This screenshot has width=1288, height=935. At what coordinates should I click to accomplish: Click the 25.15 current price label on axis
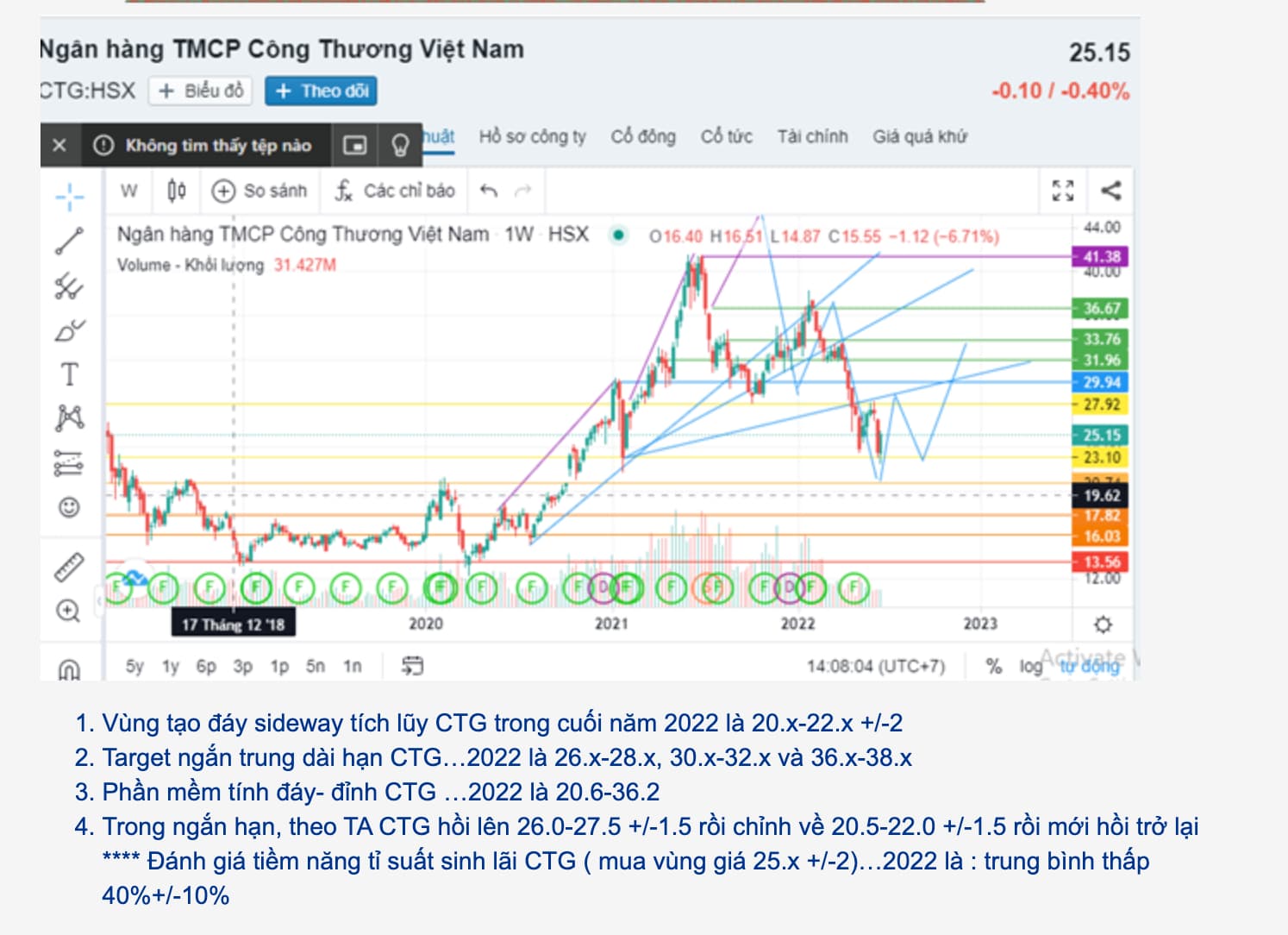pyautogui.click(x=1101, y=436)
